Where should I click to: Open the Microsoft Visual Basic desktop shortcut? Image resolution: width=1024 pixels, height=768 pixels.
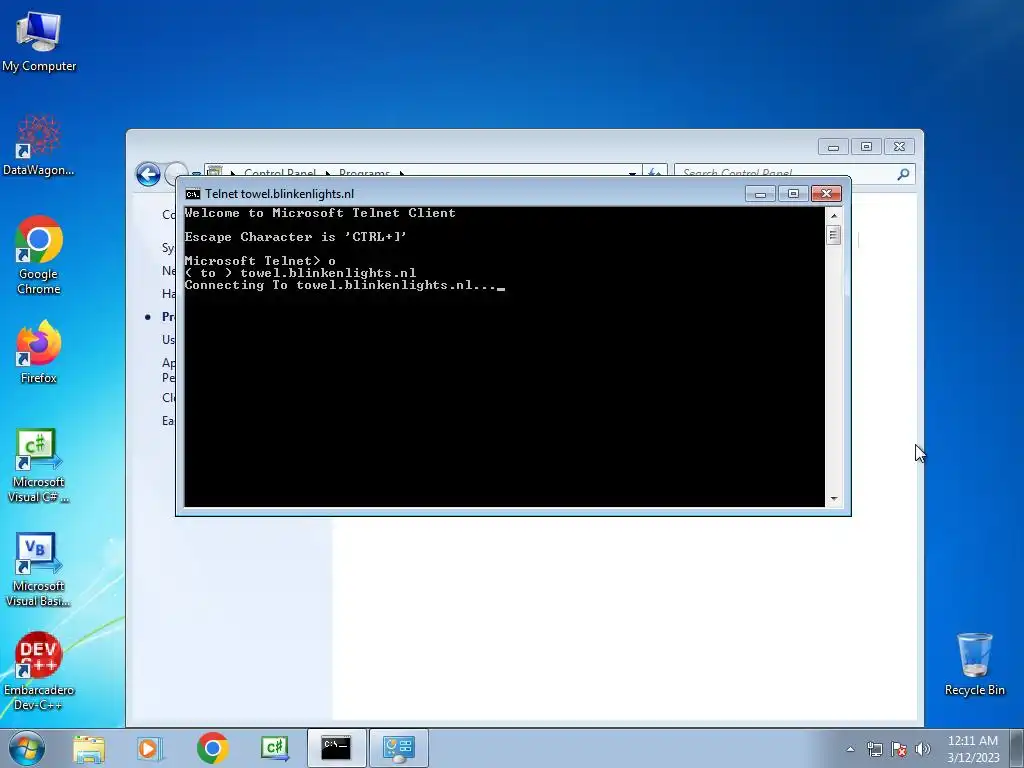(x=39, y=569)
